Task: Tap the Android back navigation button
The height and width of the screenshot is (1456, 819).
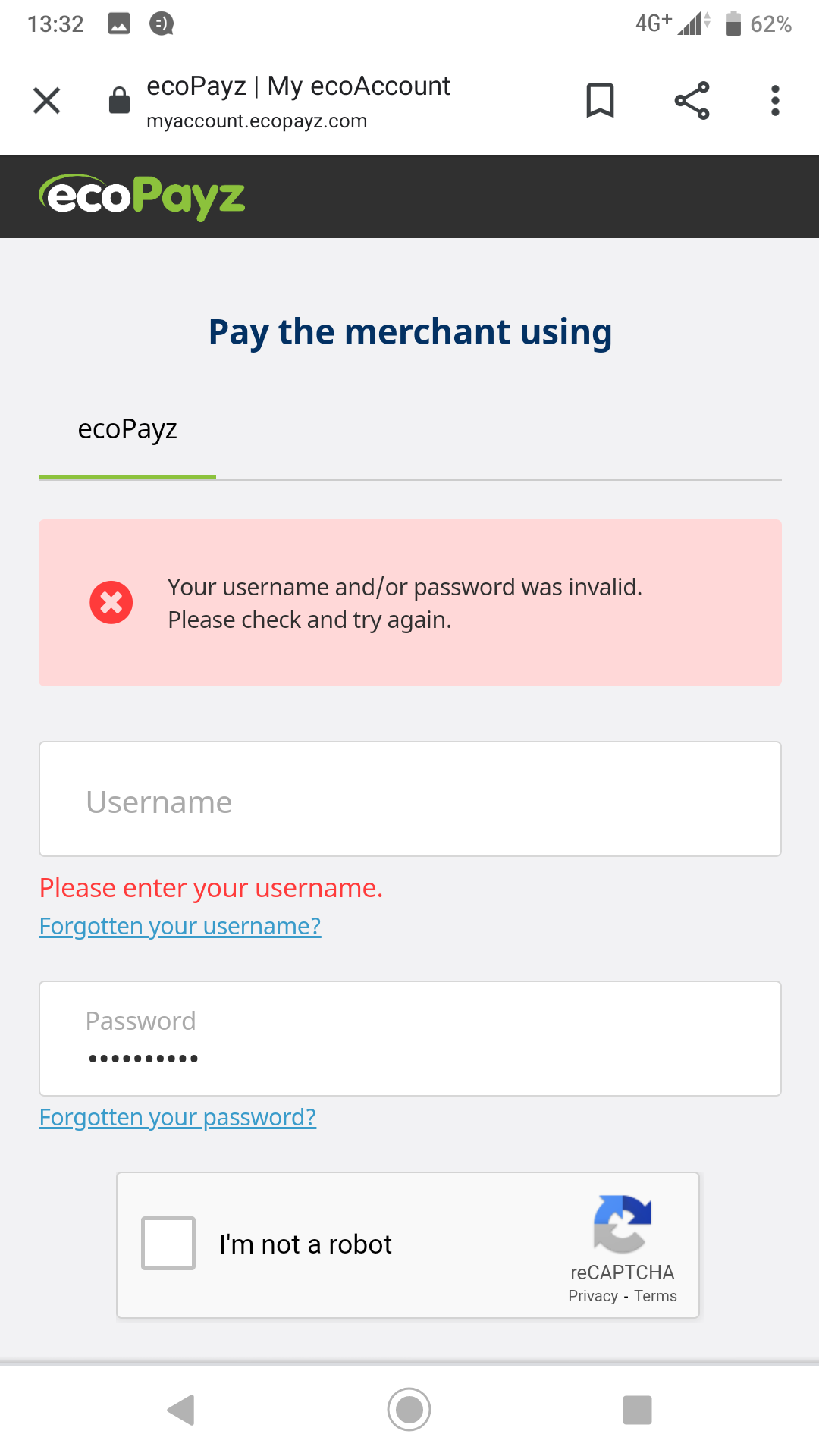Action: point(181,1410)
